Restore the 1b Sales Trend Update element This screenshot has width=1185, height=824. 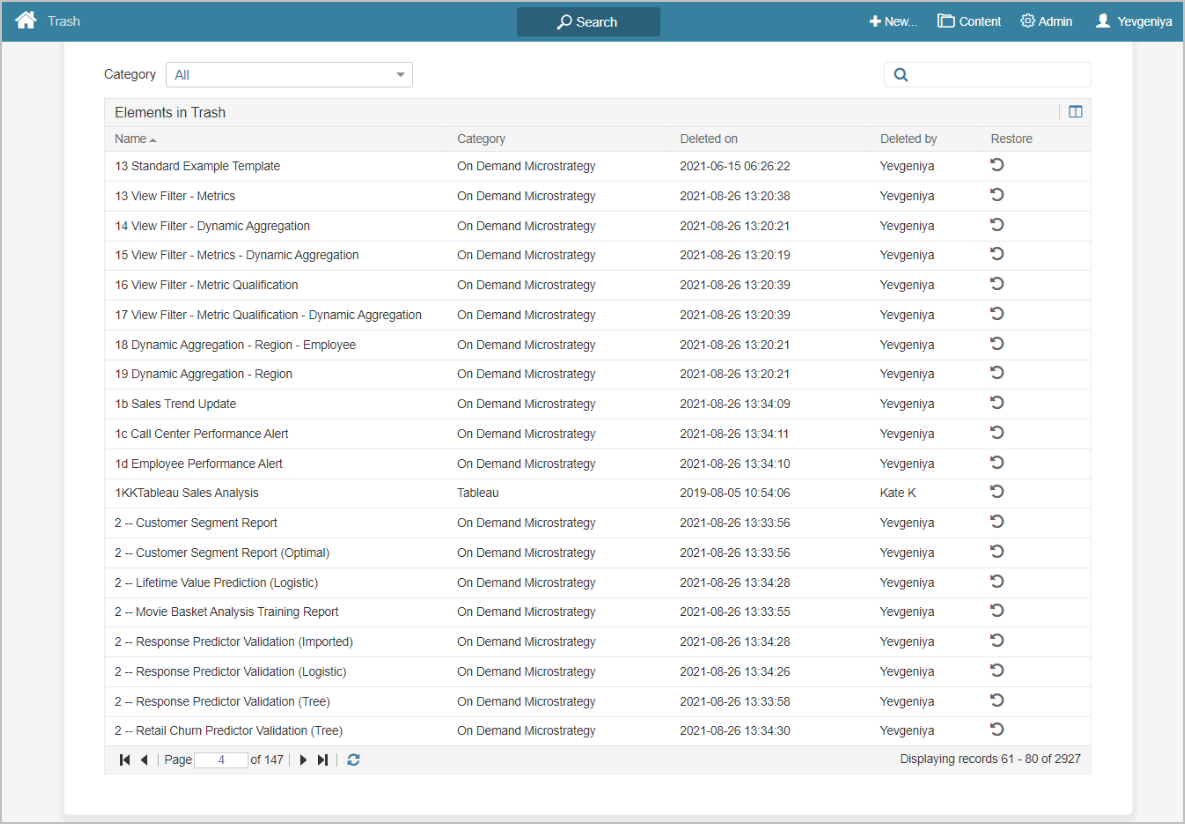[997, 403]
